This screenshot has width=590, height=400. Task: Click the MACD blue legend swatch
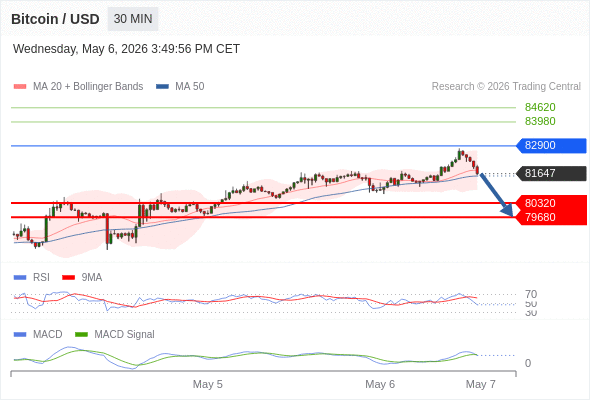[20, 335]
